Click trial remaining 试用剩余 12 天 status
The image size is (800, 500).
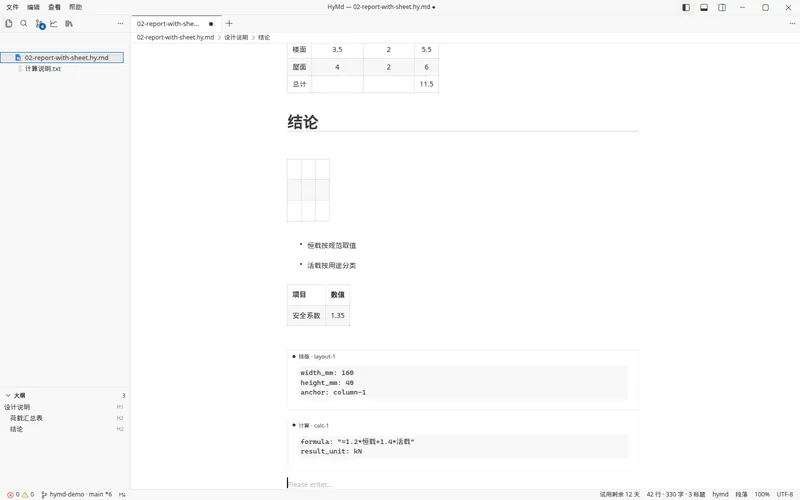(619, 494)
